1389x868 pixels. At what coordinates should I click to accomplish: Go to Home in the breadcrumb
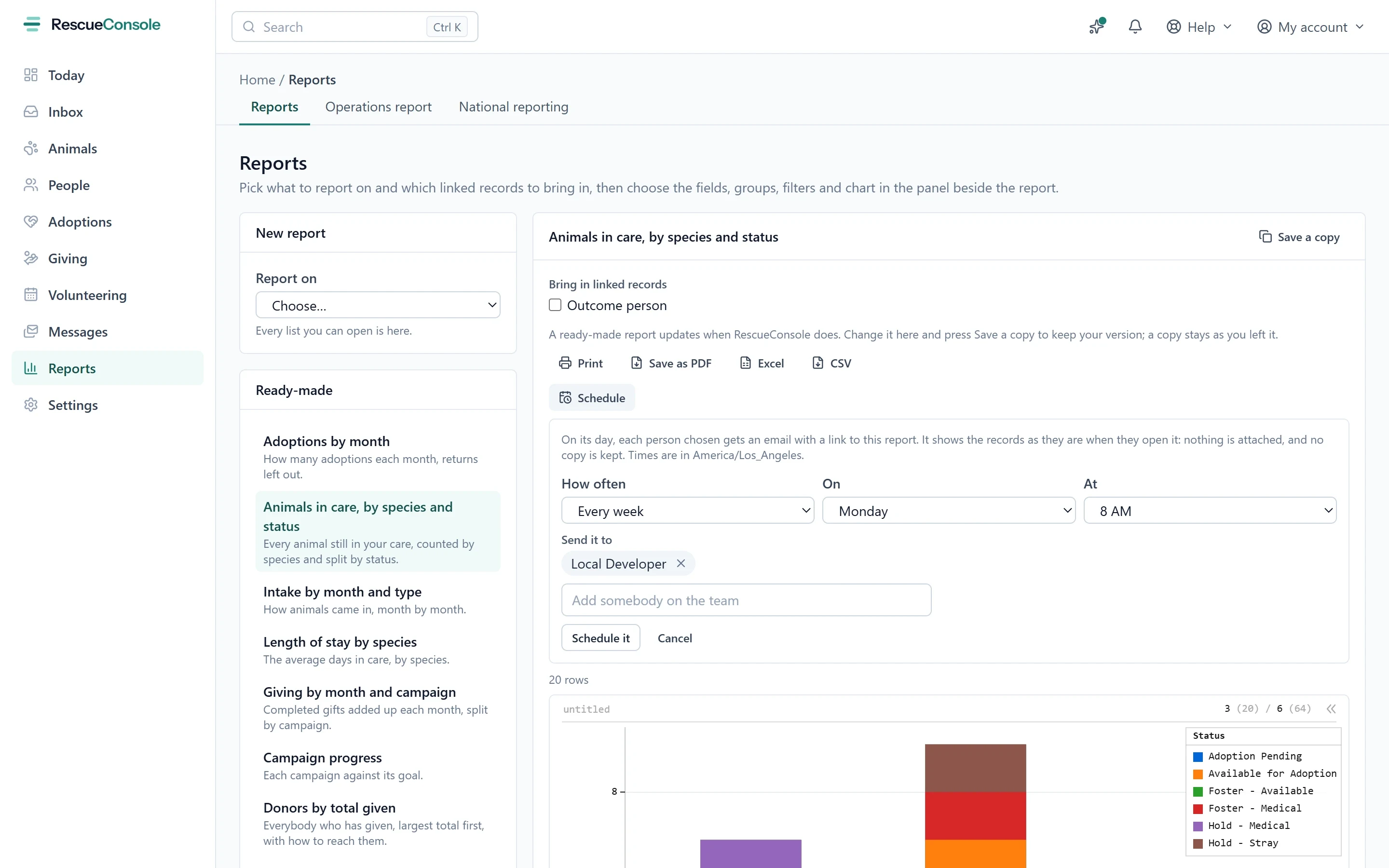257,79
